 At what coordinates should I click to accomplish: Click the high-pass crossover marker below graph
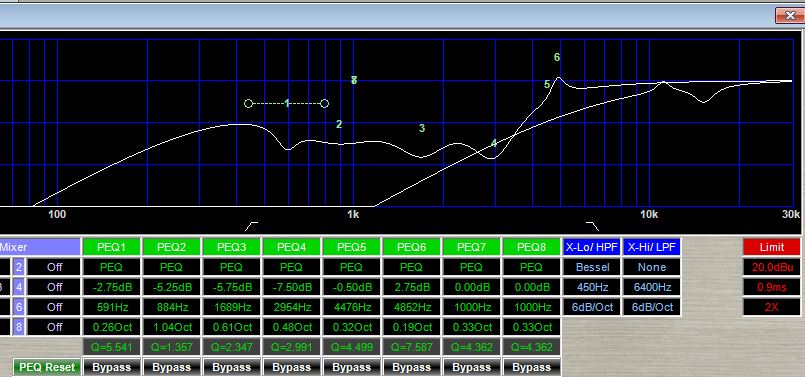click(251, 226)
